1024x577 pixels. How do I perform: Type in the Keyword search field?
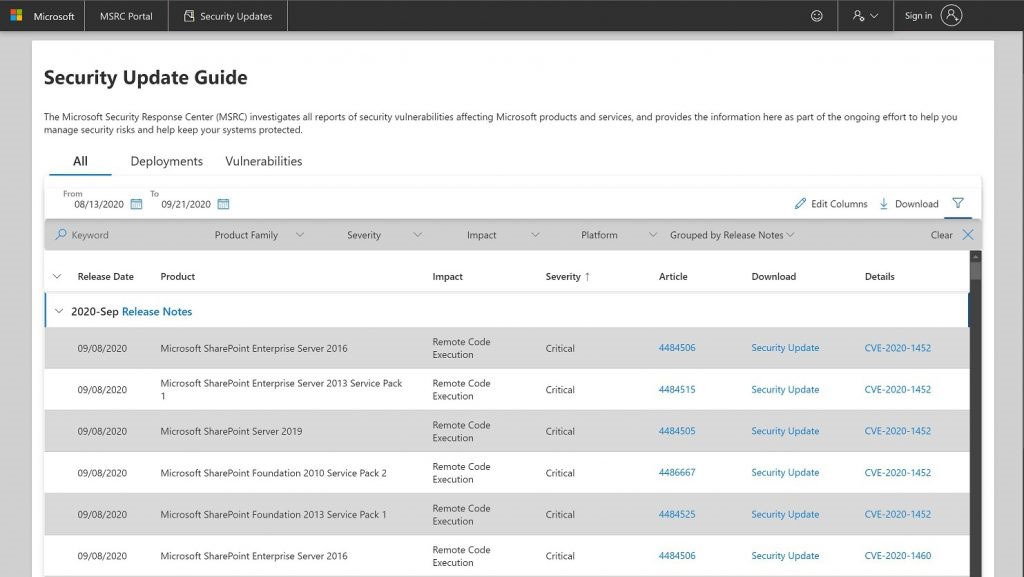120,235
